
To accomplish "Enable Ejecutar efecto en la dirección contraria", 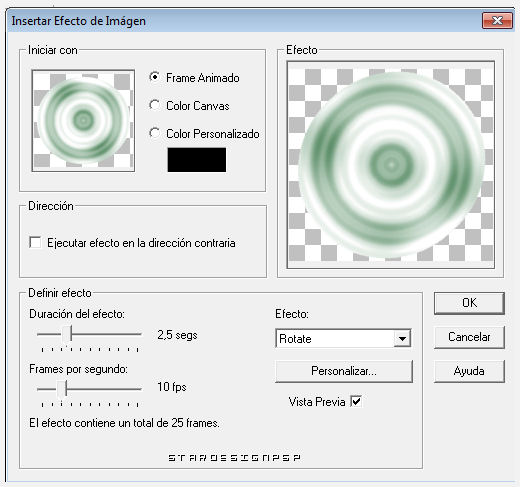I will pyautogui.click(x=35, y=242).
